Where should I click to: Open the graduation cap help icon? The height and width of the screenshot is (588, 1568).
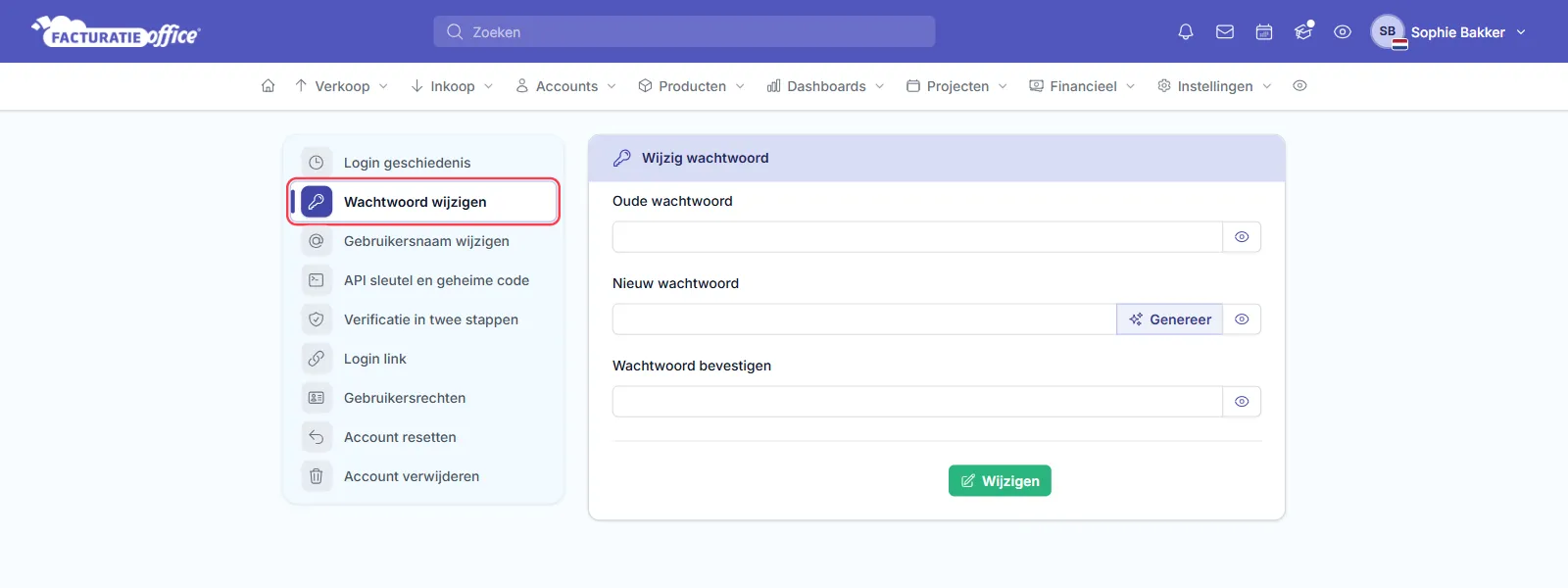coord(1303,31)
